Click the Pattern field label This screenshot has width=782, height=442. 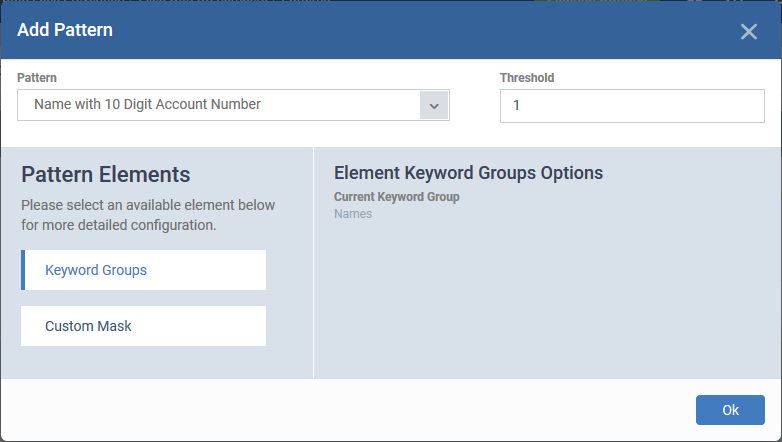pyautogui.click(x=37, y=78)
